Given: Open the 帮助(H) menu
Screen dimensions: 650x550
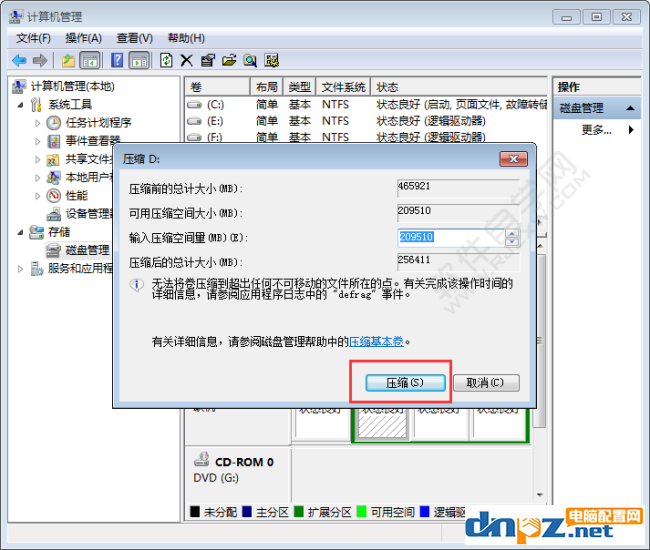Looking at the screenshot, I should (186, 39).
